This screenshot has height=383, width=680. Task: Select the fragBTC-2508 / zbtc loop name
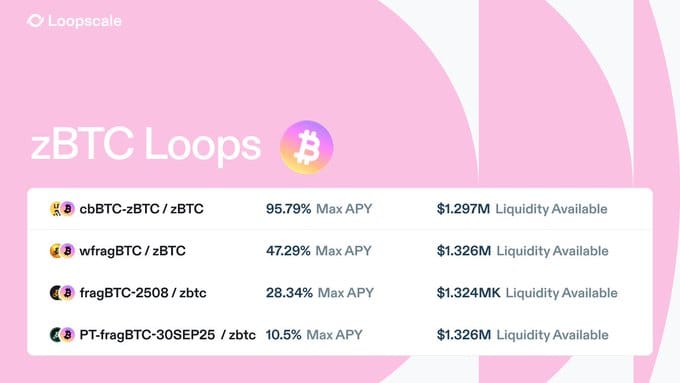[x=143, y=293]
